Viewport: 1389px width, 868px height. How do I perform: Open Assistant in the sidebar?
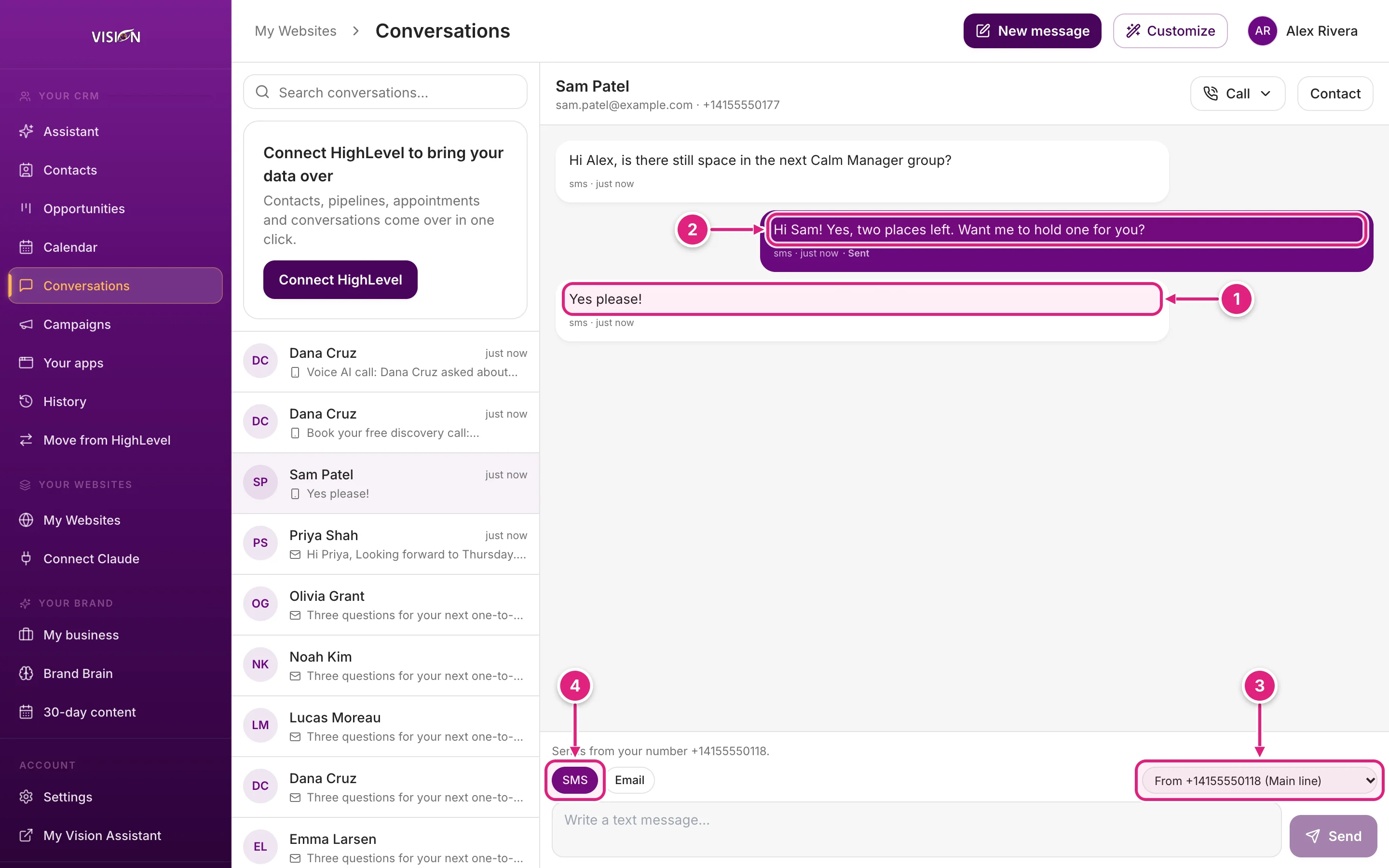click(x=115, y=132)
